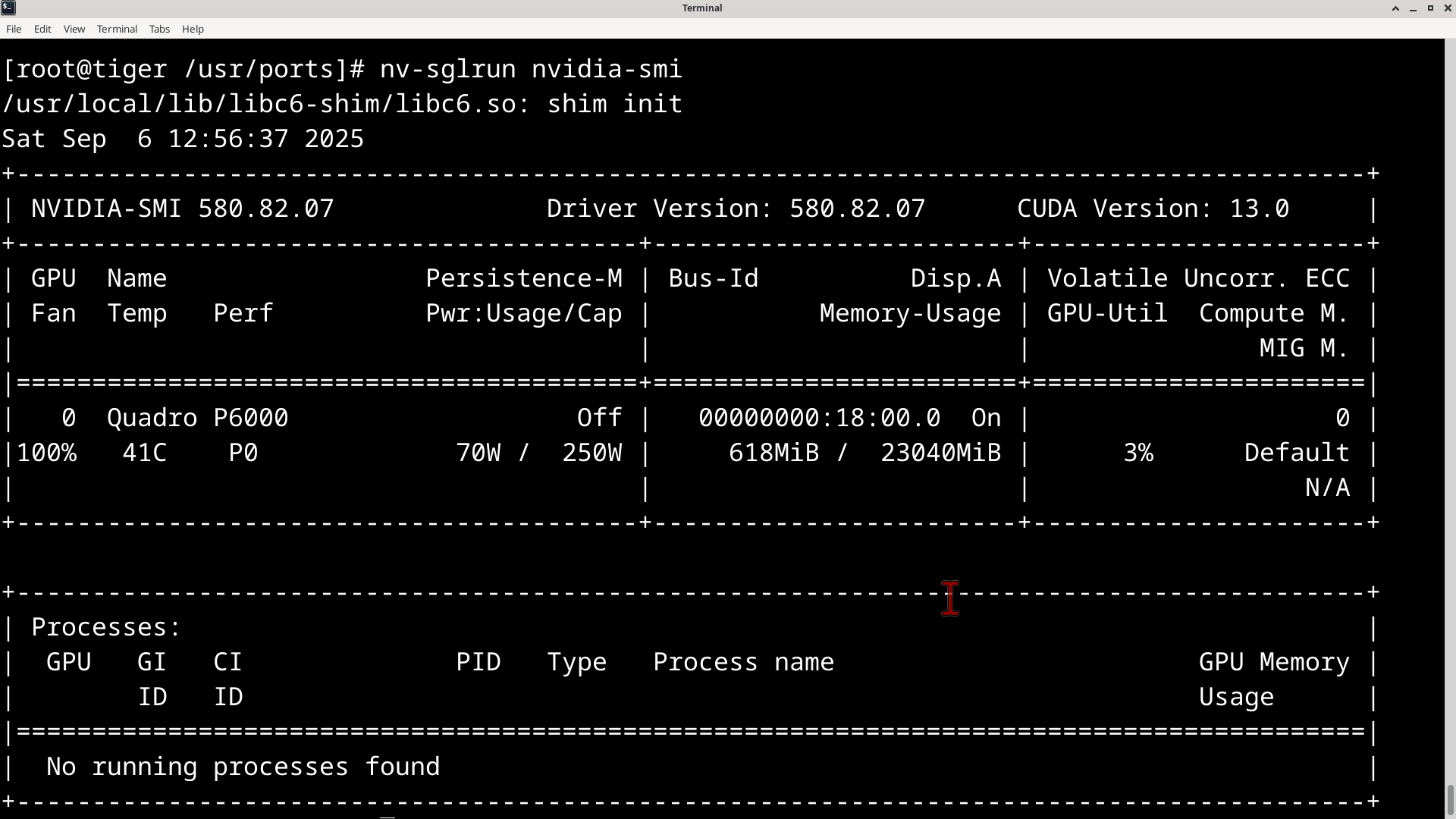Click the perf state 'P0'
The height and width of the screenshot is (819, 1456).
click(x=243, y=453)
